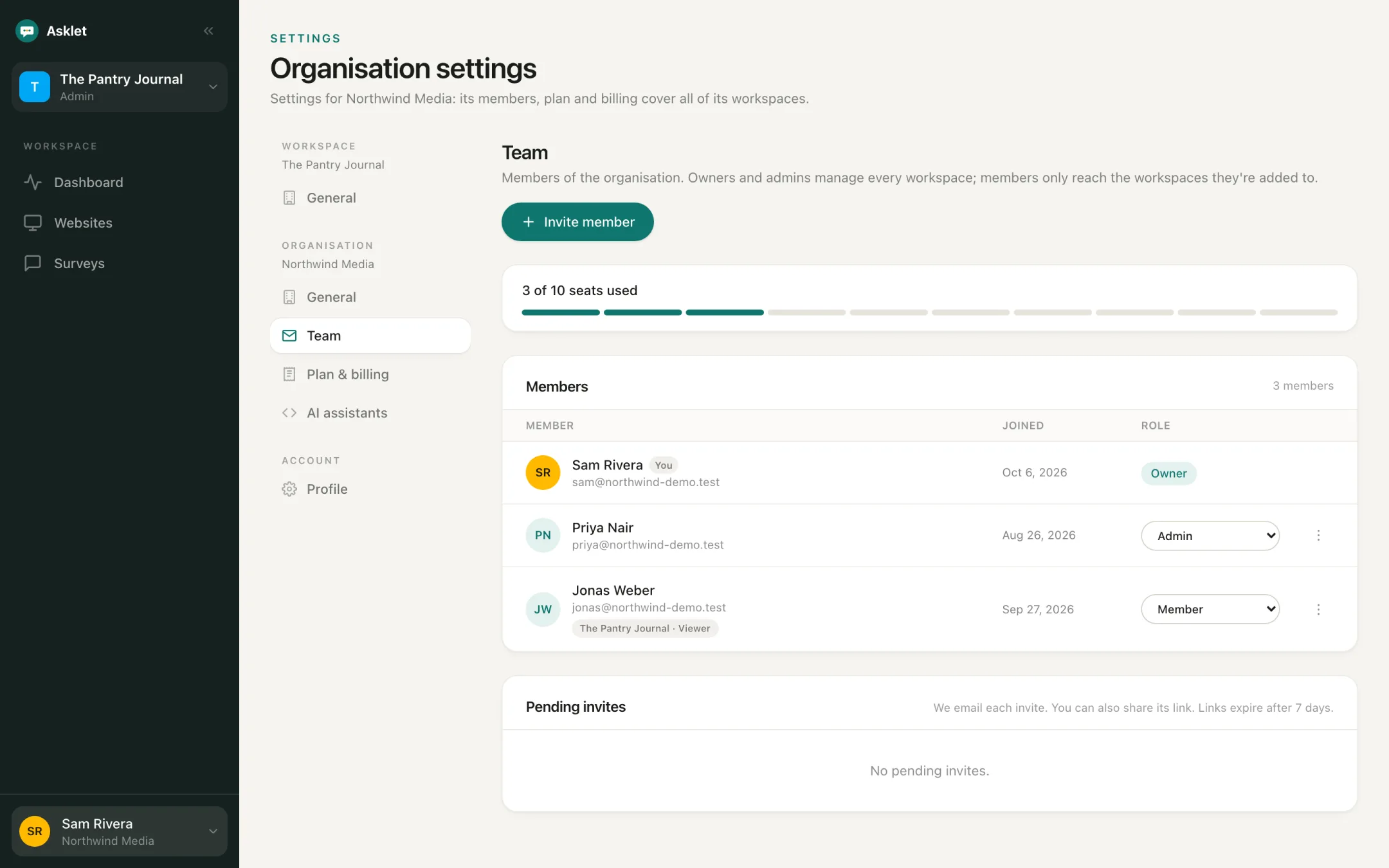Click the workspace General building icon
Screen dimensions: 1389x868
pos(289,198)
